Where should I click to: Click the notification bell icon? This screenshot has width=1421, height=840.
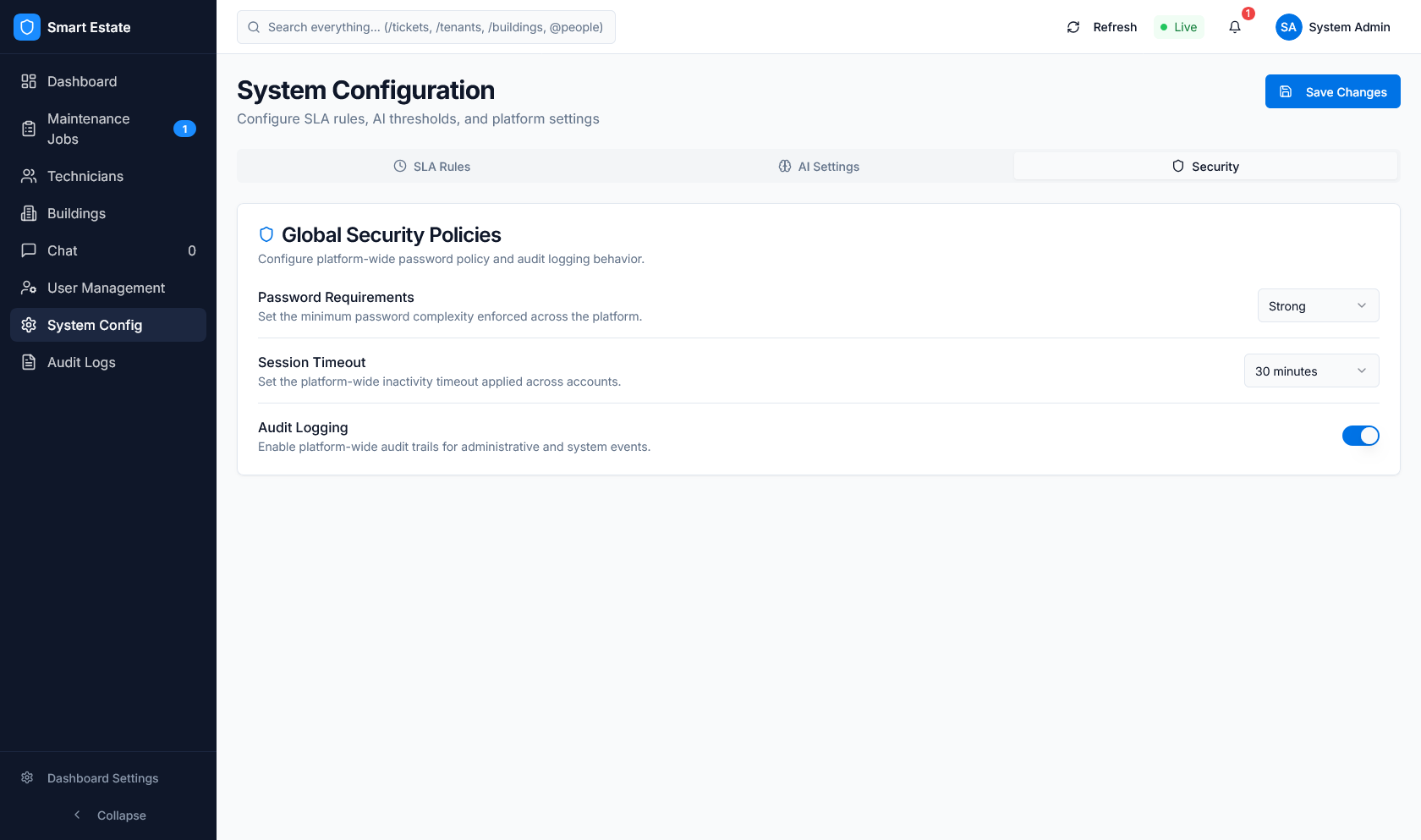(x=1234, y=27)
